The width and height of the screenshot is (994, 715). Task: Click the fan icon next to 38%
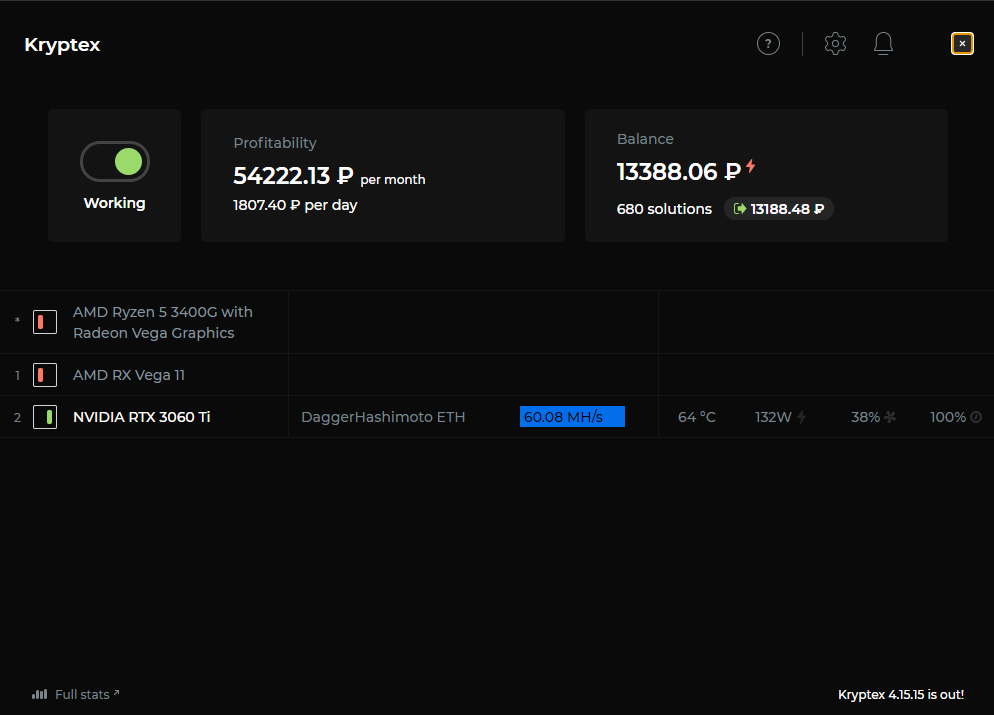[889, 417]
